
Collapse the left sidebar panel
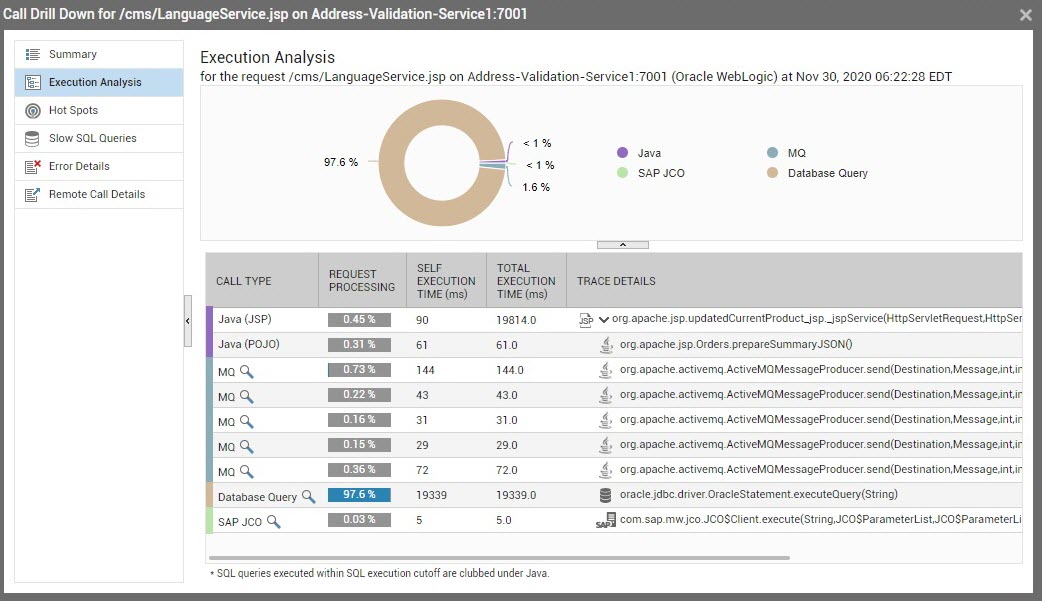tap(188, 321)
